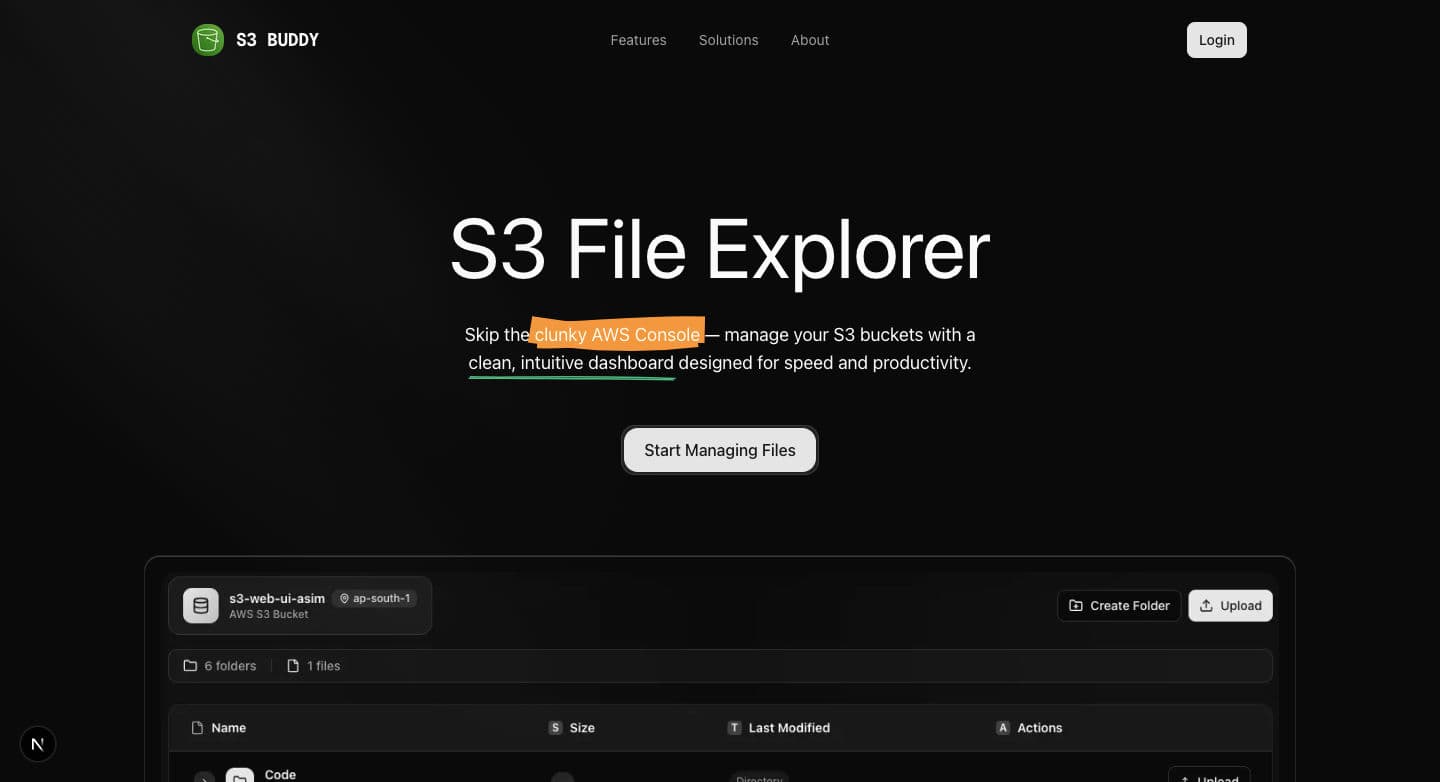
Task: Open the About navigation item
Action: [809, 40]
